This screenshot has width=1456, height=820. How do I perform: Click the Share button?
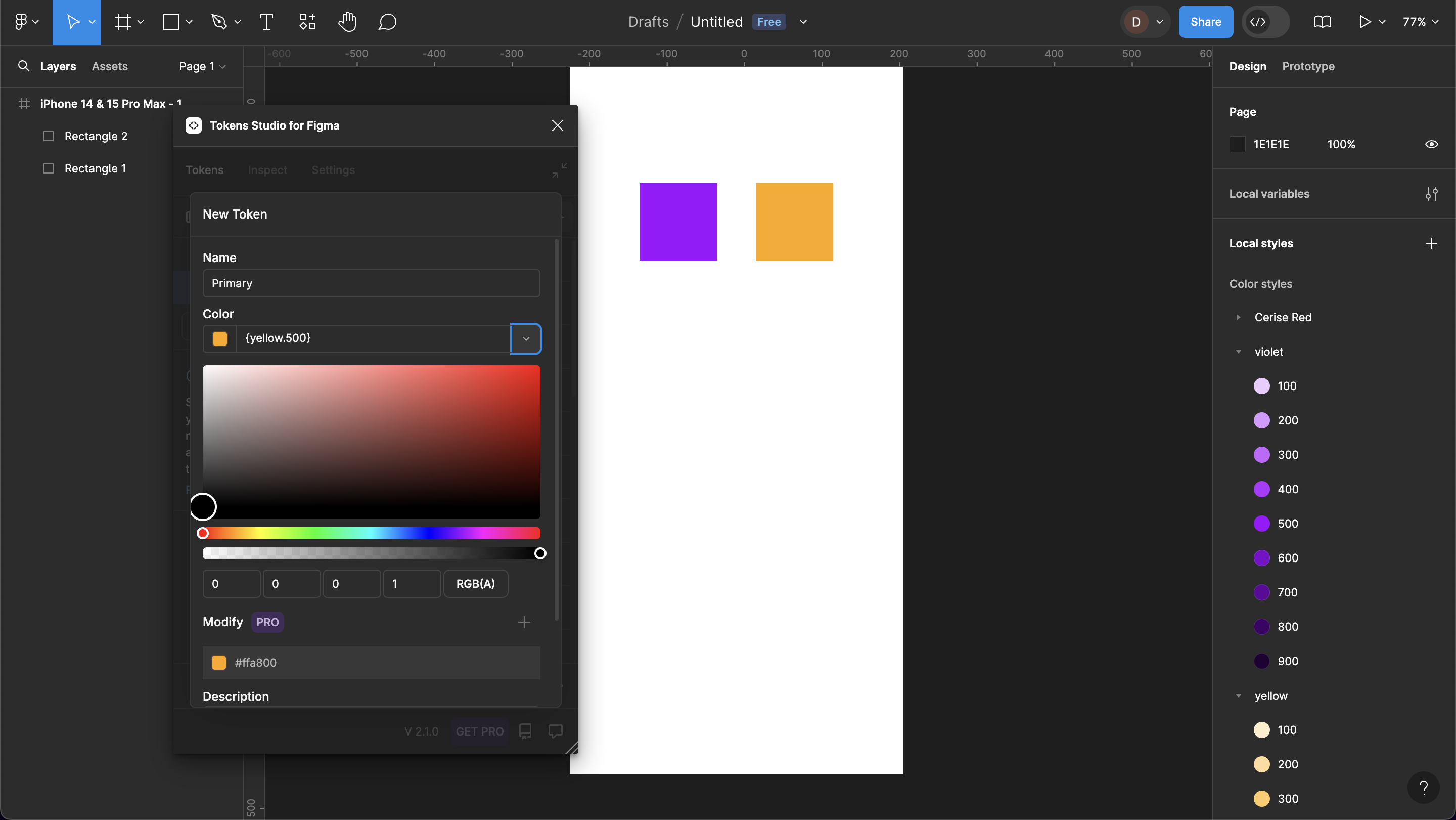1205,22
